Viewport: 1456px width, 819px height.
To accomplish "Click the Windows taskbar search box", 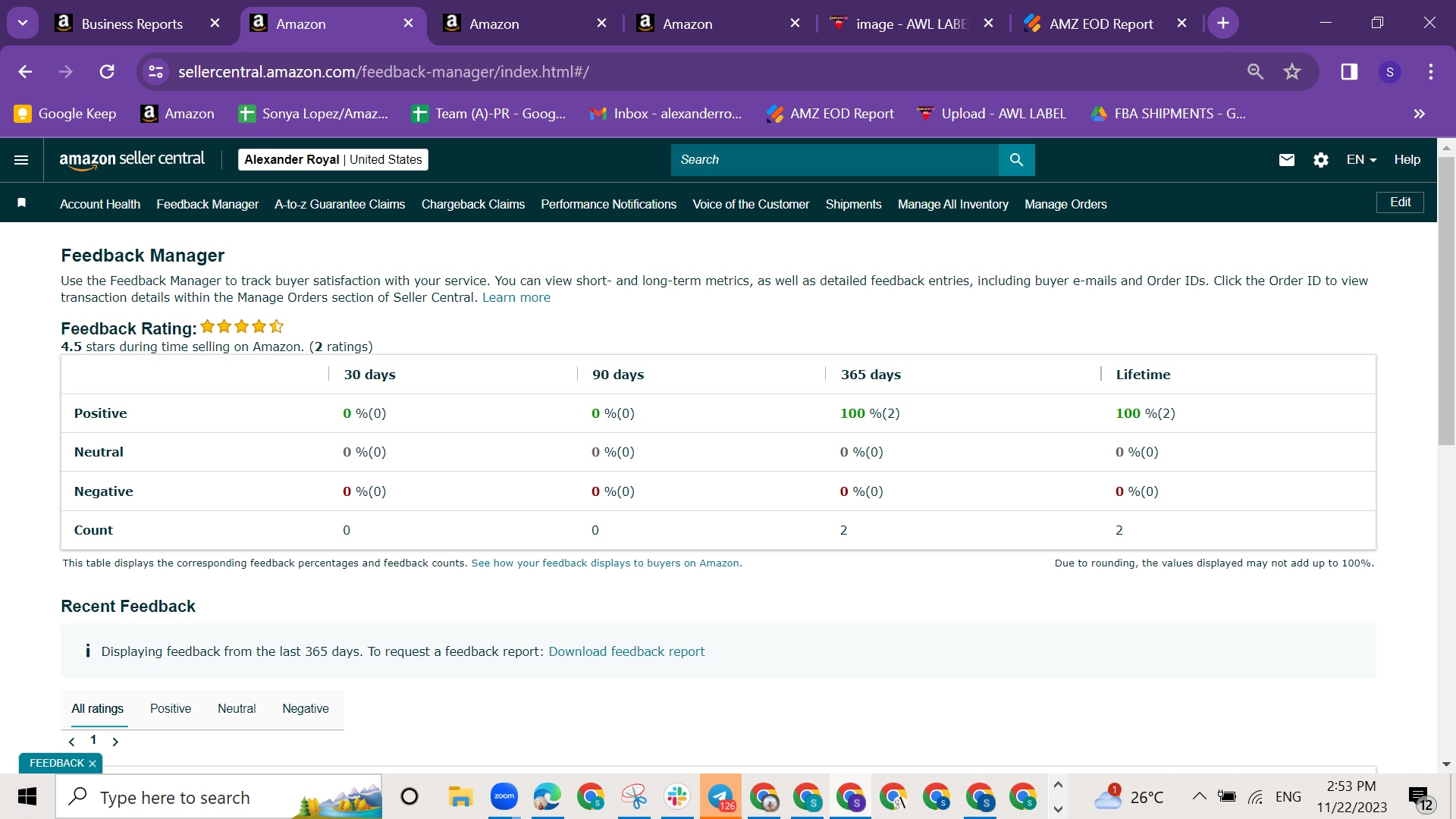I will coord(218,797).
